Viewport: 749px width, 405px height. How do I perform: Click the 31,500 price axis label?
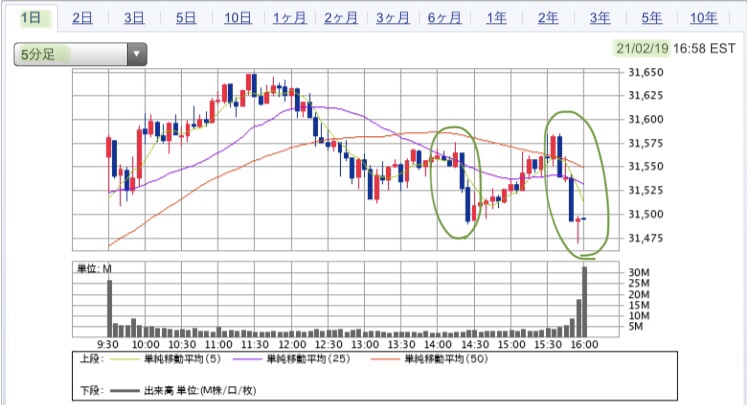point(646,214)
